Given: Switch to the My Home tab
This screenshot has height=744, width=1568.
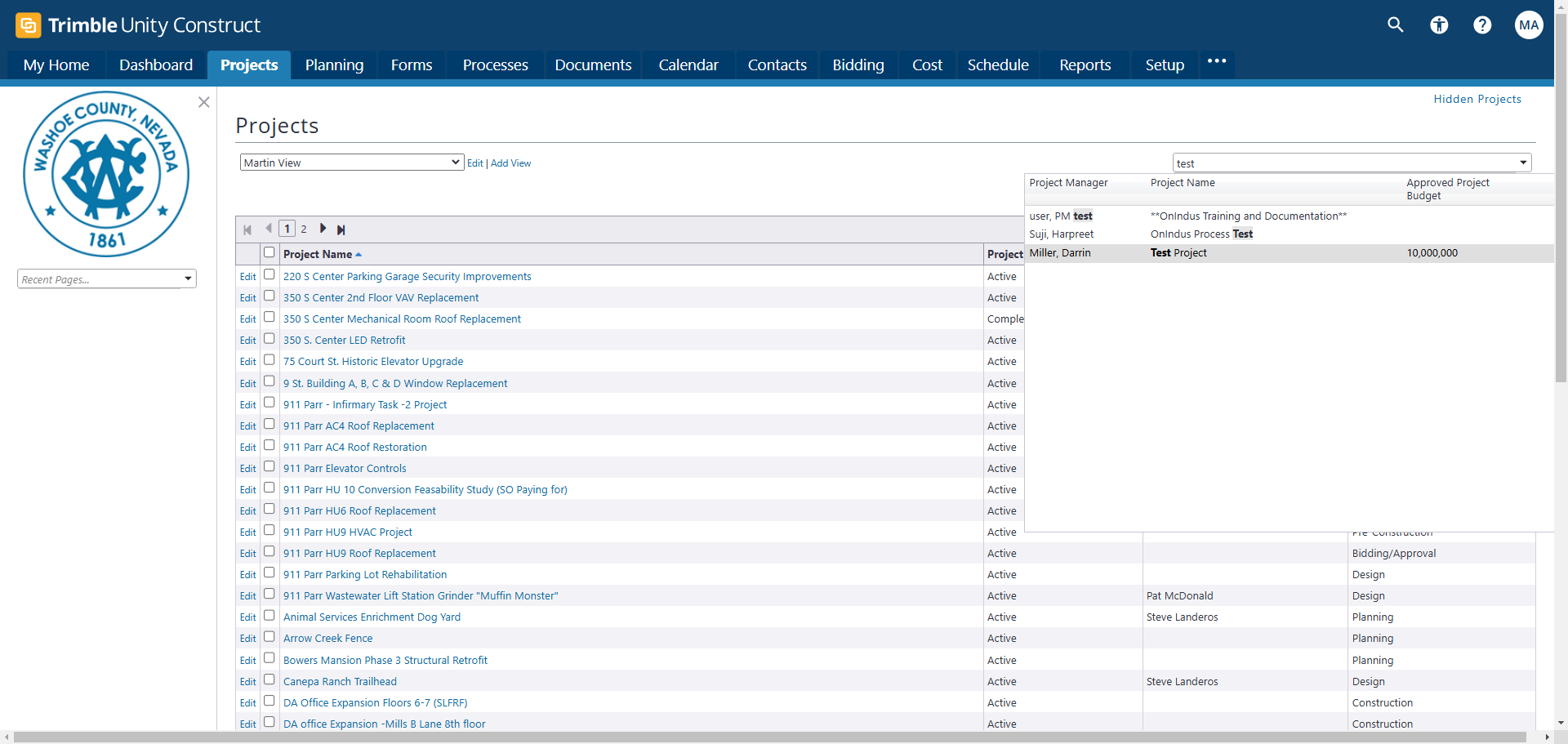Looking at the screenshot, I should click(56, 65).
